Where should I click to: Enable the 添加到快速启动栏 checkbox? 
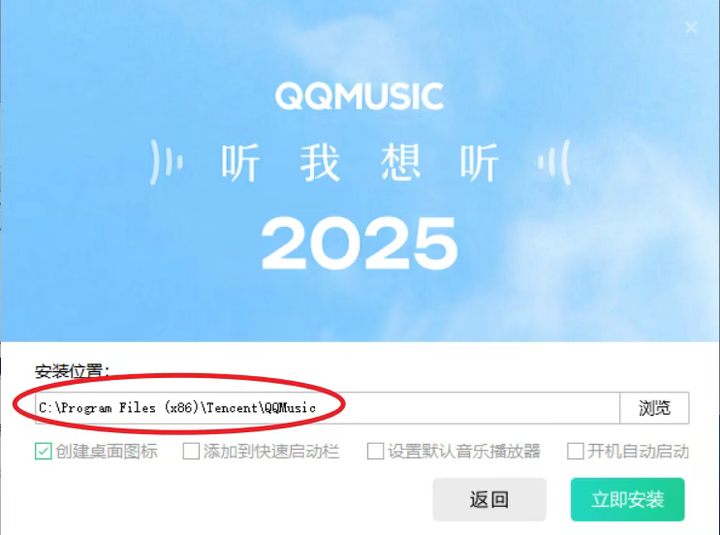(191, 451)
